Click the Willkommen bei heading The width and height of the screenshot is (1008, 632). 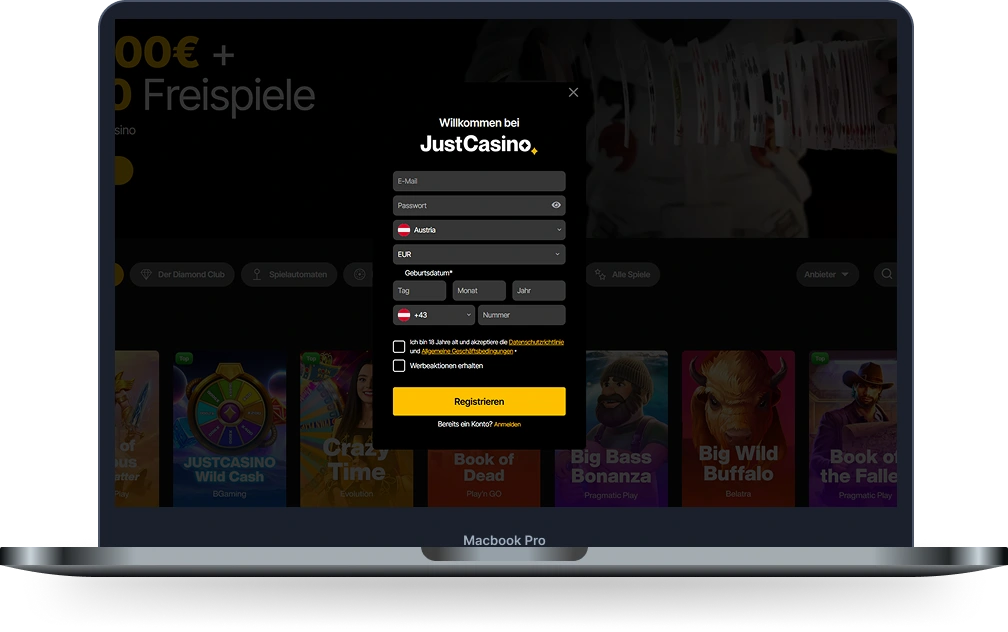pos(479,123)
